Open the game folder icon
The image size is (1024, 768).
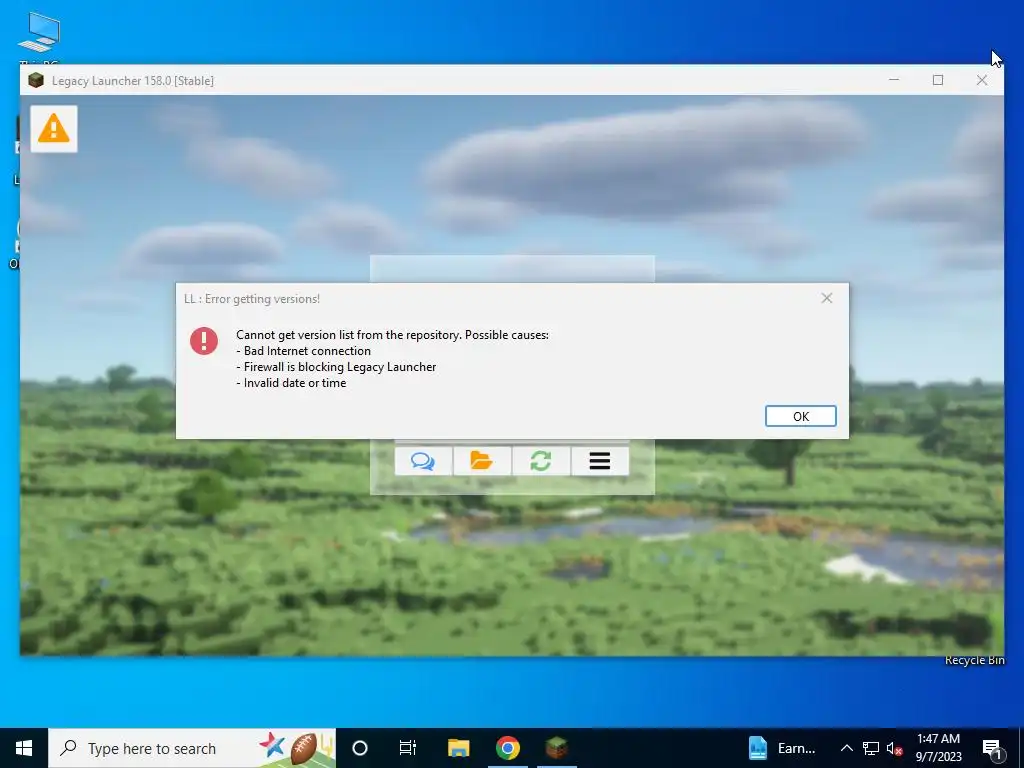(x=482, y=461)
